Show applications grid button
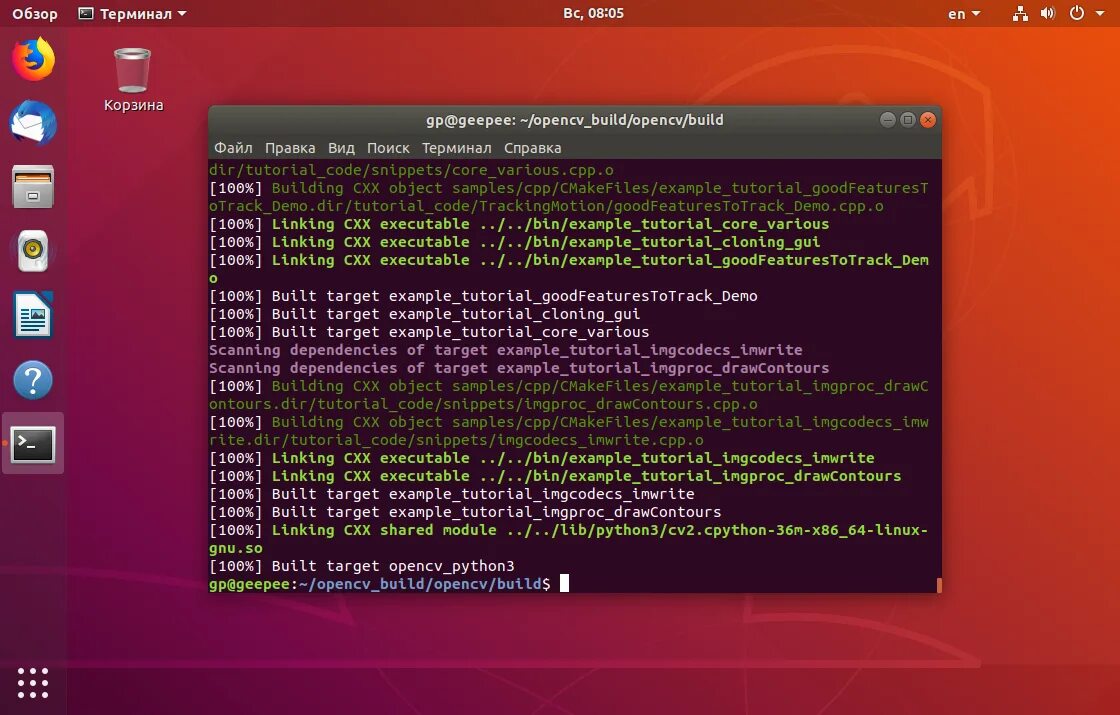This screenshot has height=715, width=1120. [x=33, y=683]
